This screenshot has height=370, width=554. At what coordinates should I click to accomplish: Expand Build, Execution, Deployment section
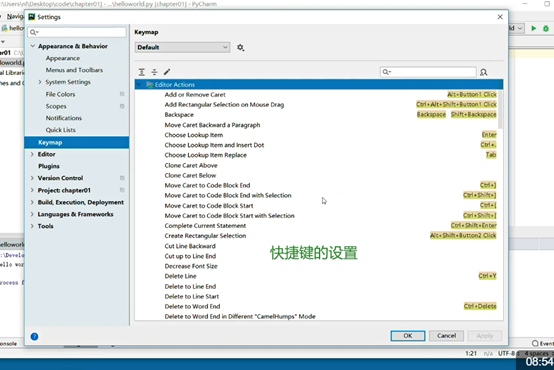tap(32, 202)
